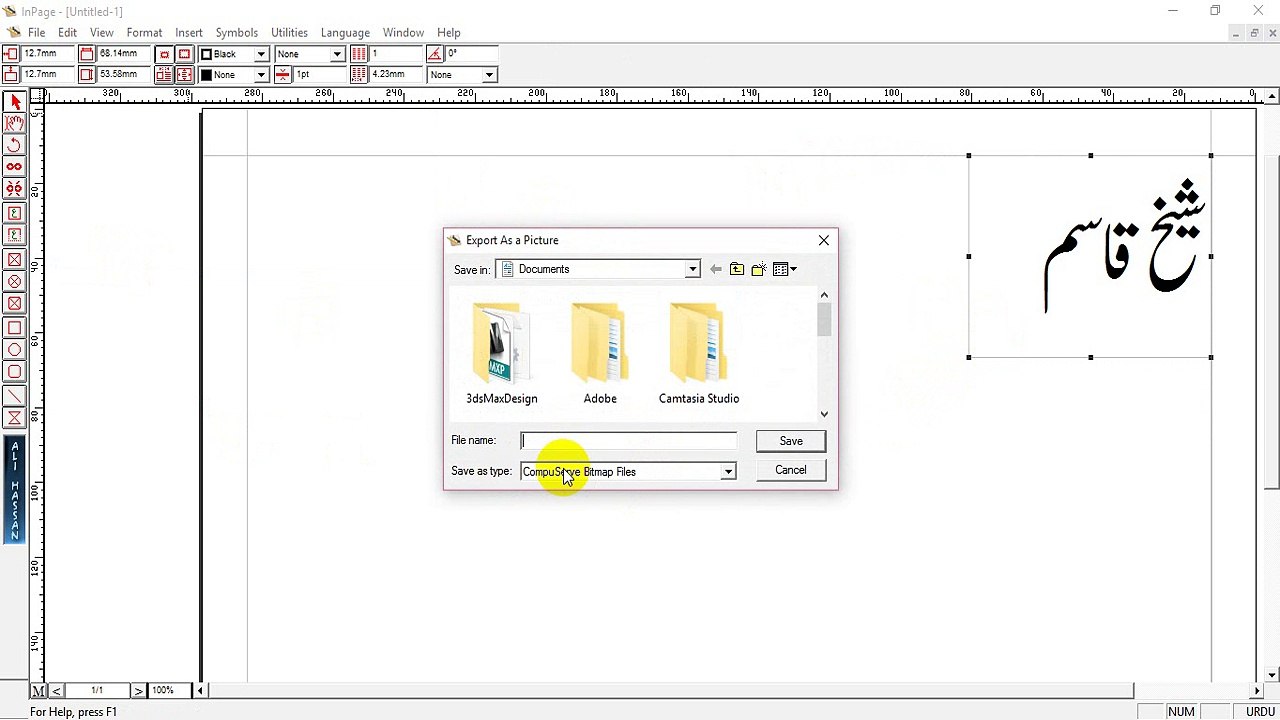The width and height of the screenshot is (1280, 720).
Task: Select the diagonal line tool
Action: pos(15,396)
